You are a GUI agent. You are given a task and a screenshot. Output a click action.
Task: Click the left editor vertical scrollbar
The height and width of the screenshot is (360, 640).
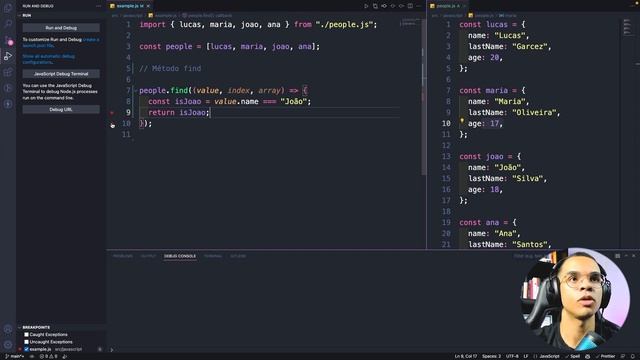tap(423, 98)
